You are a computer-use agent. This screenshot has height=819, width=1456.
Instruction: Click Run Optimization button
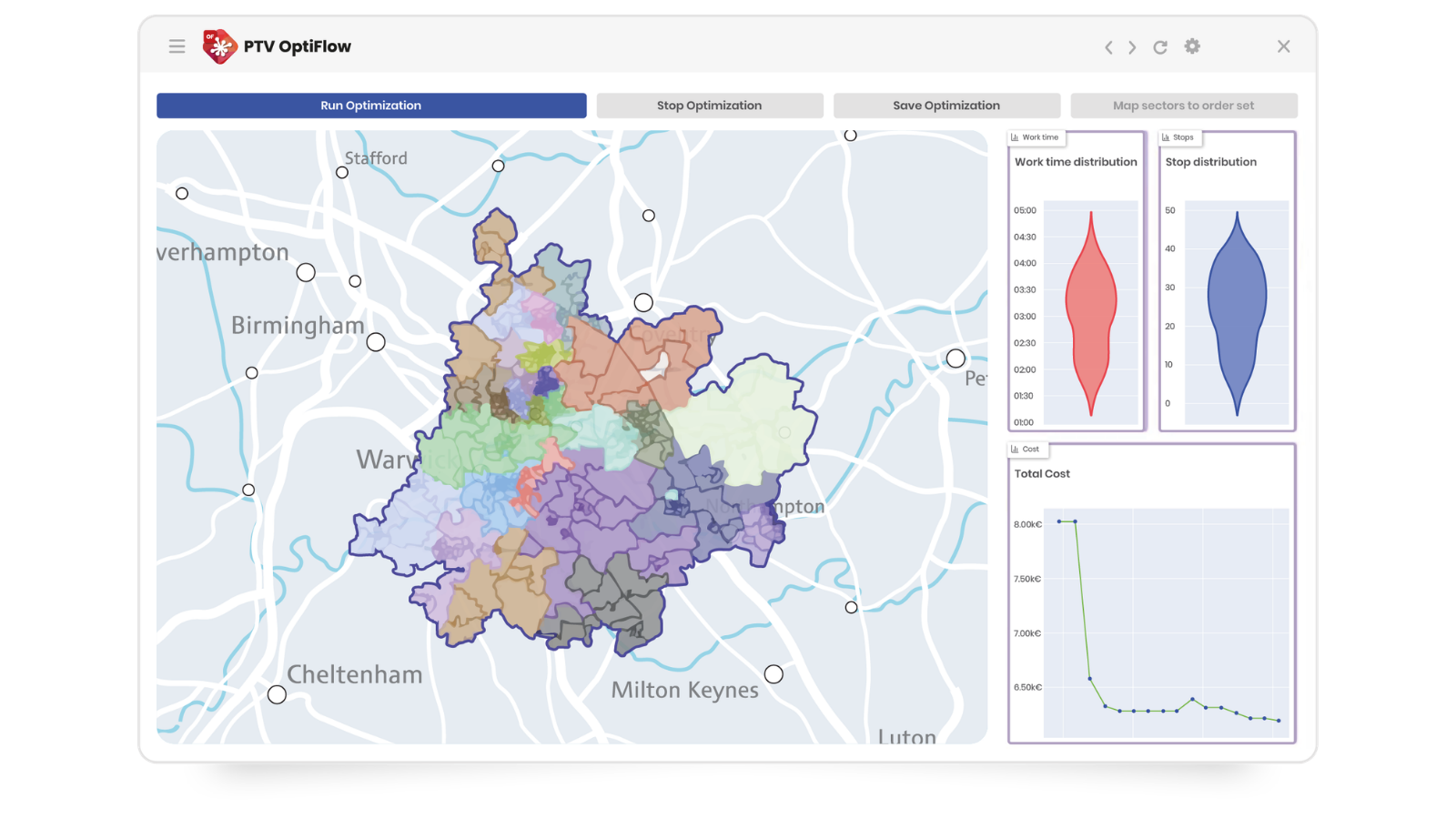click(371, 106)
